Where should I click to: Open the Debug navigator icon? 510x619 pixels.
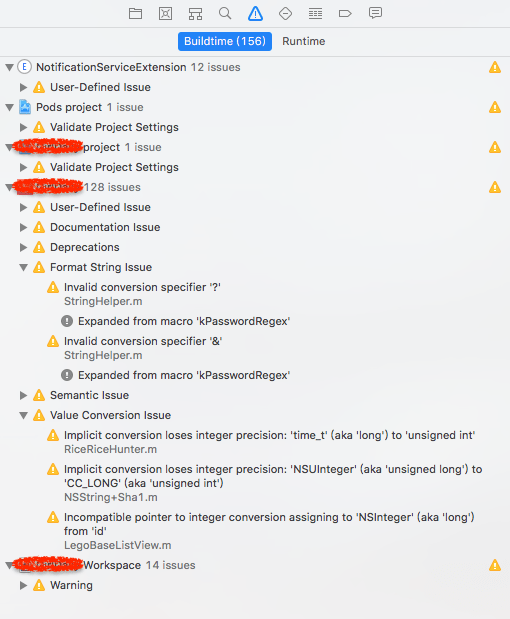pos(315,14)
